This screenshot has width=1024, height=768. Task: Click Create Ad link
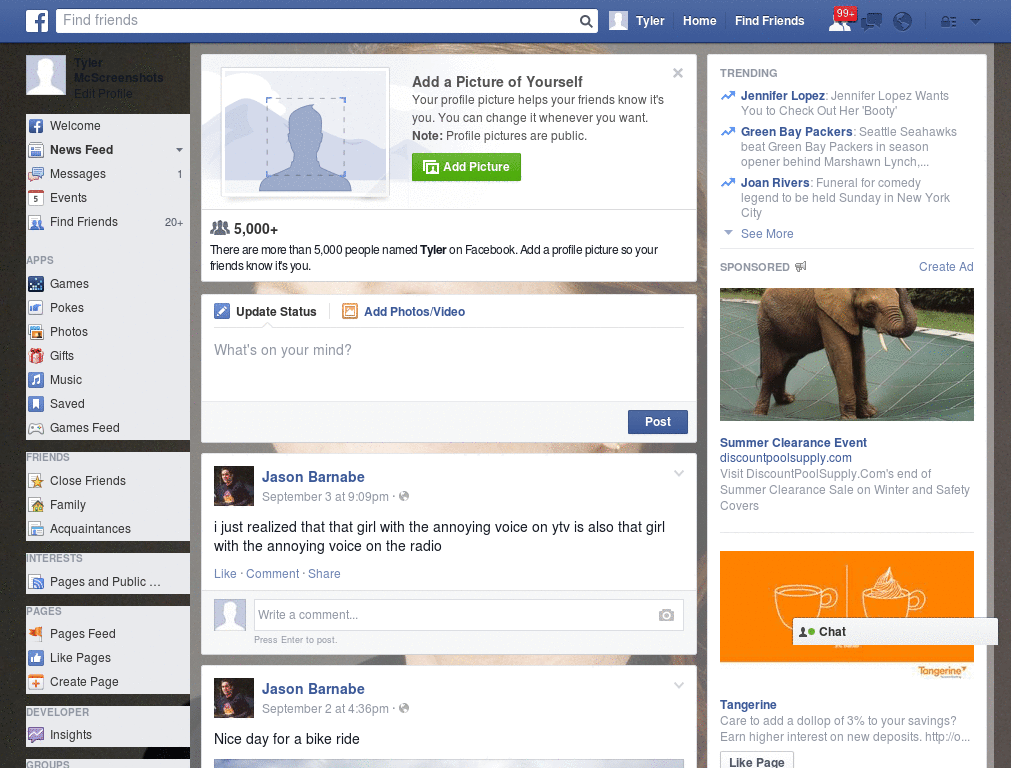tap(946, 266)
